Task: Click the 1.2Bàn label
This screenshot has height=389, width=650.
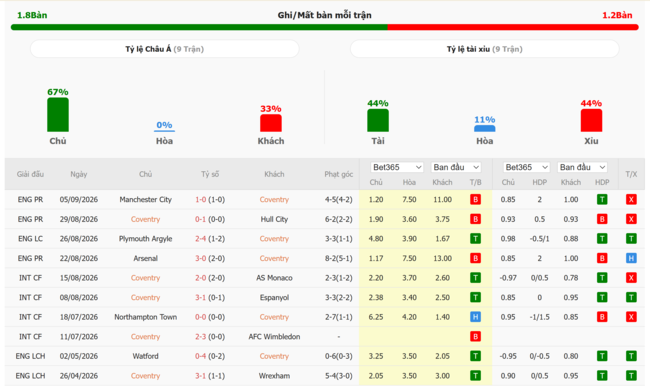Action: 617,15
